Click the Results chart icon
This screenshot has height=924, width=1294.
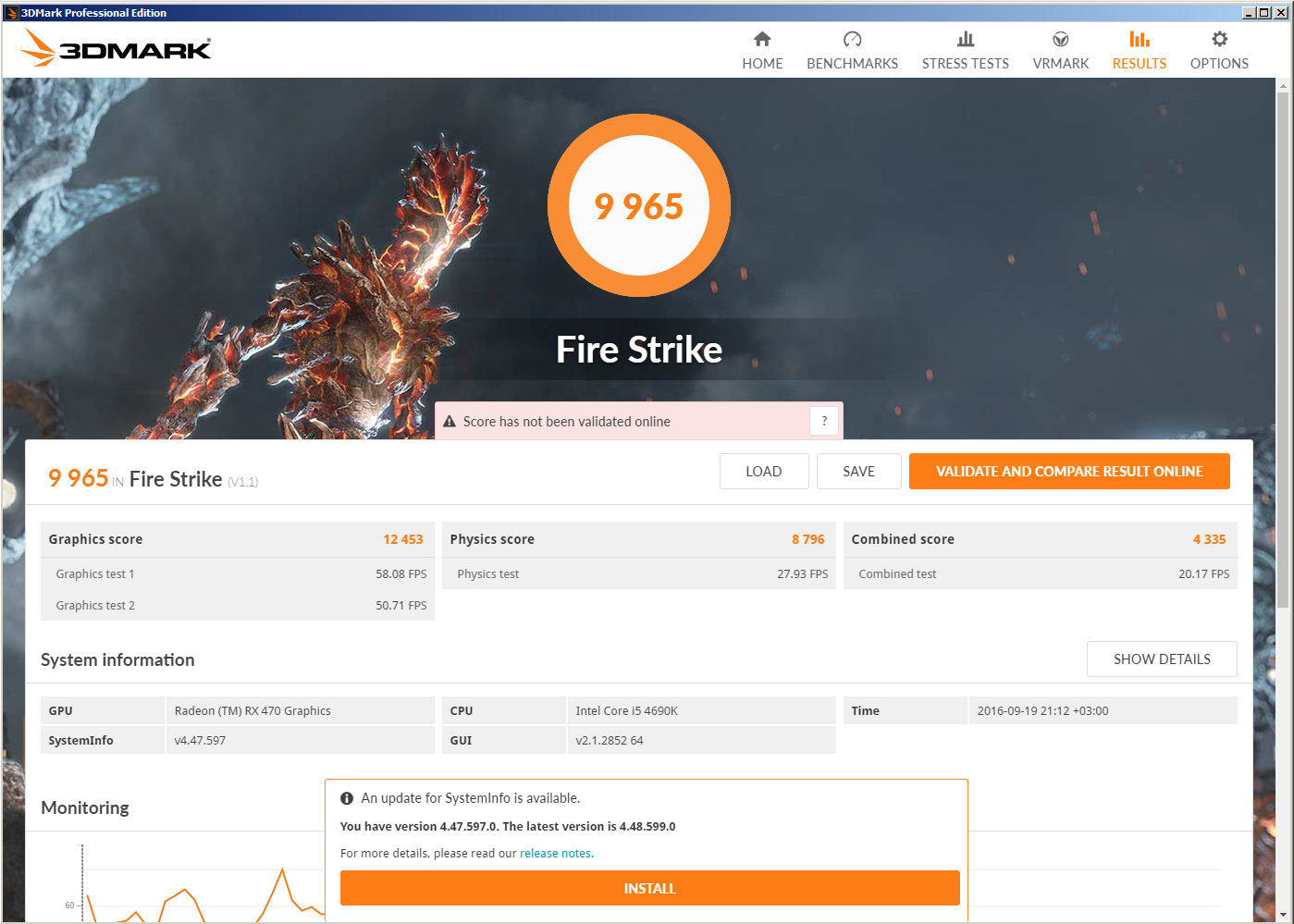tap(1140, 39)
